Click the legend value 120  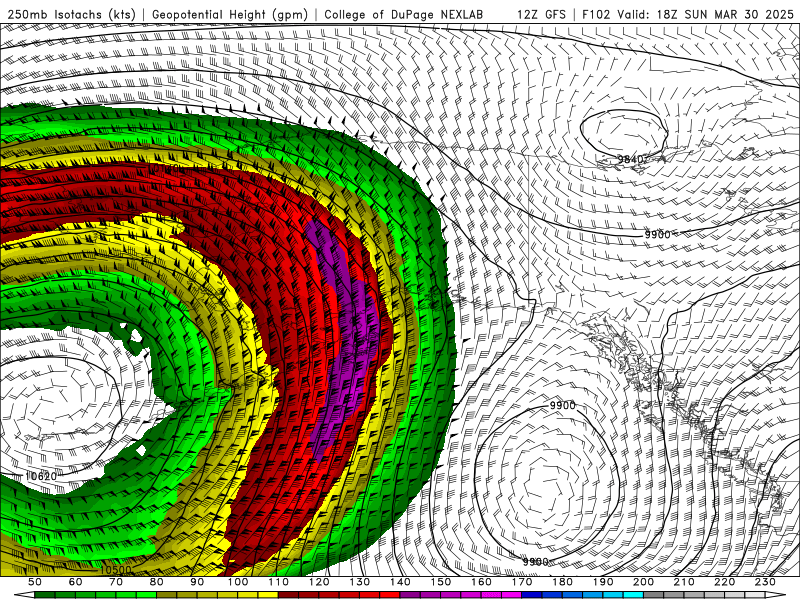click(x=319, y=582)
